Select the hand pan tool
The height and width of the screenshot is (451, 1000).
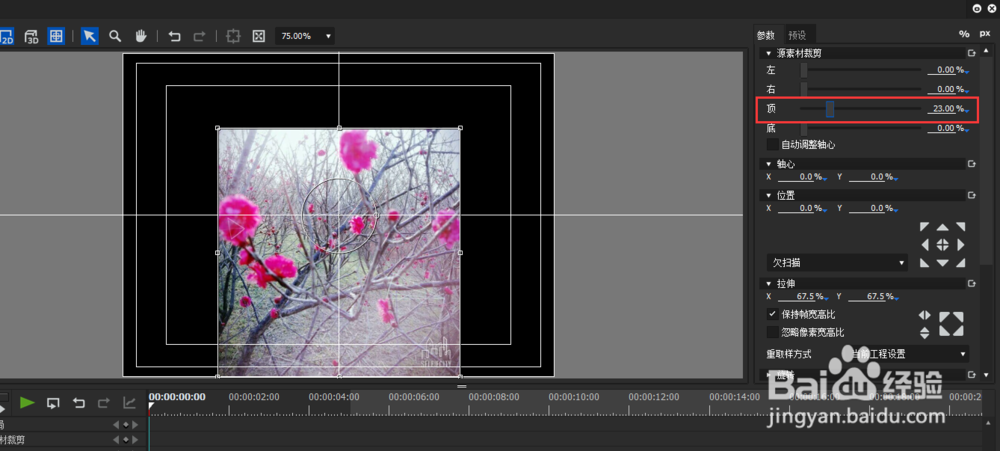[x=141, y=36]
